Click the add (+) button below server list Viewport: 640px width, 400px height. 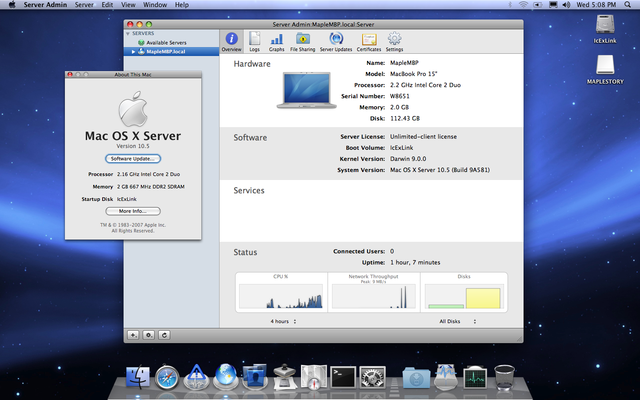tap(133, 335)
